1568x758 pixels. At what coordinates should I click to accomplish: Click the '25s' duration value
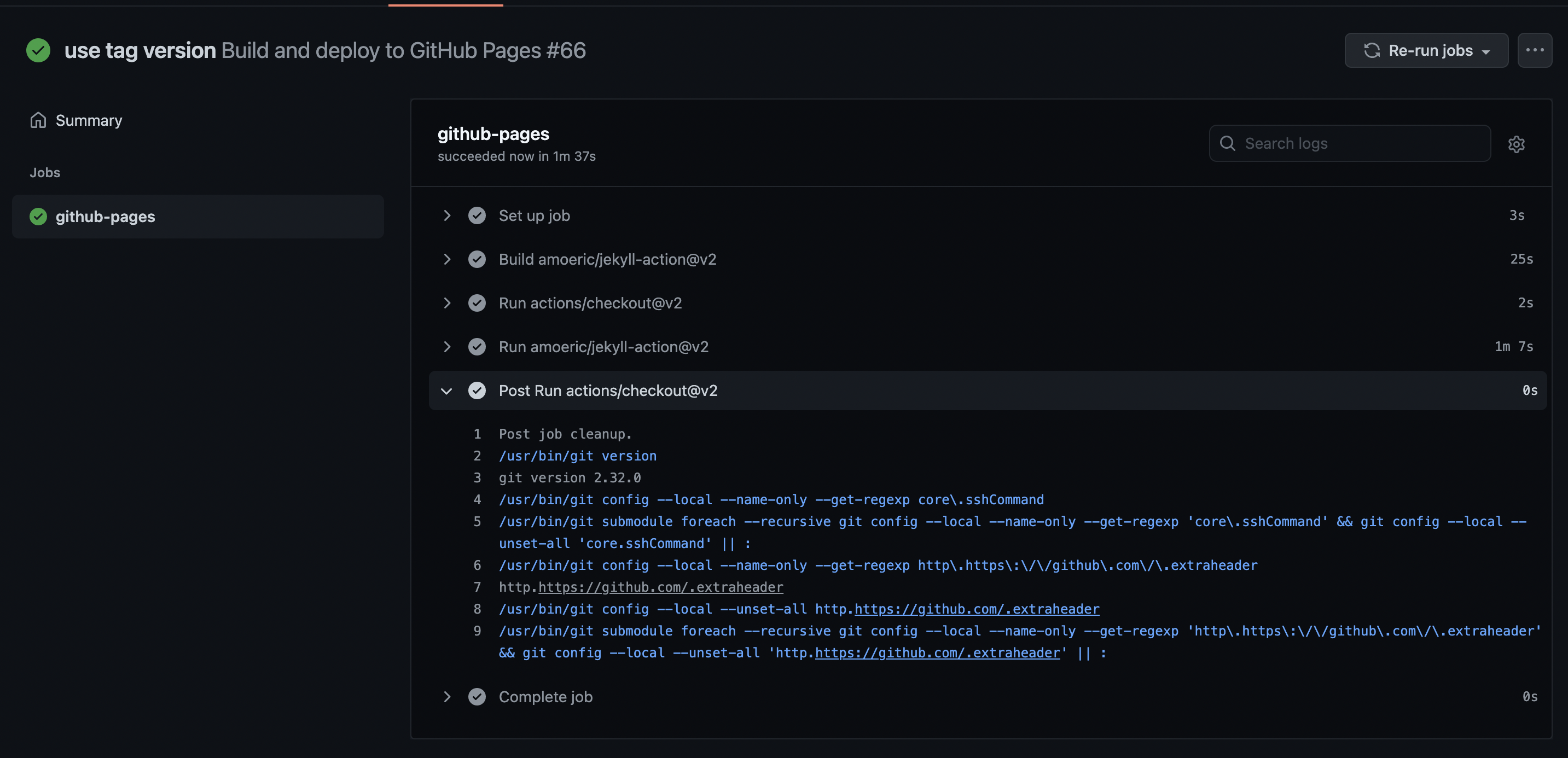[x=1521, y=259]
